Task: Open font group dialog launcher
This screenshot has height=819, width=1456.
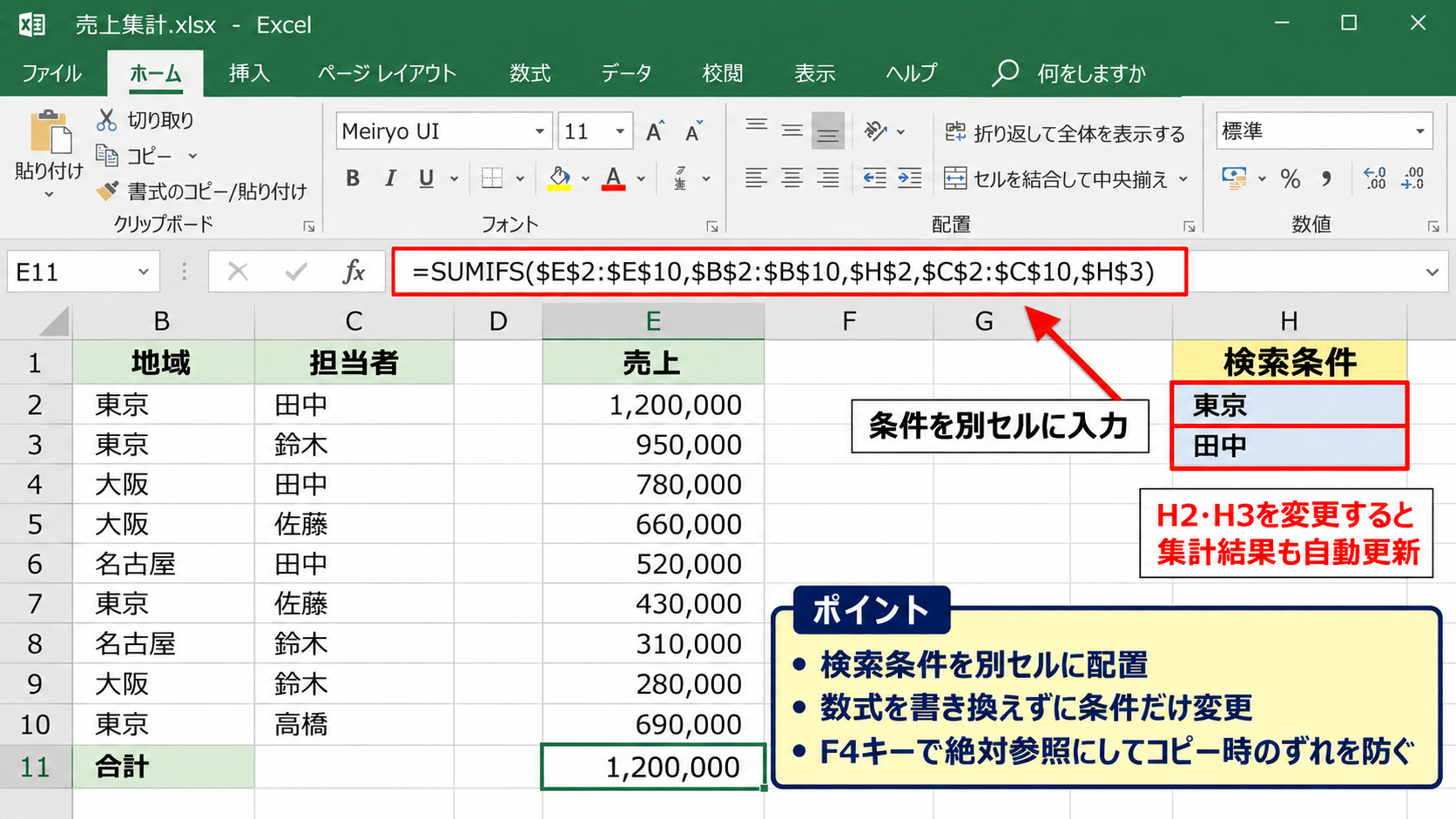Action: point(712,226)
